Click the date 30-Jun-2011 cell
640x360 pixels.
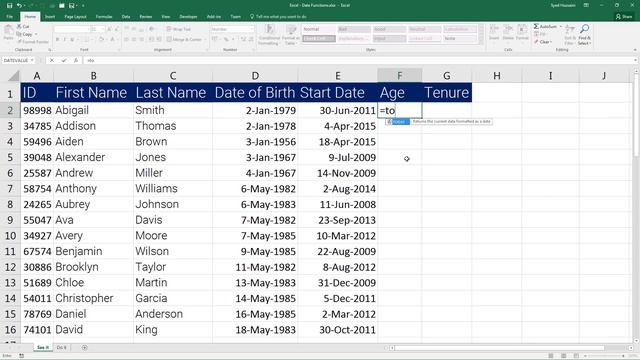click(338, 110)
